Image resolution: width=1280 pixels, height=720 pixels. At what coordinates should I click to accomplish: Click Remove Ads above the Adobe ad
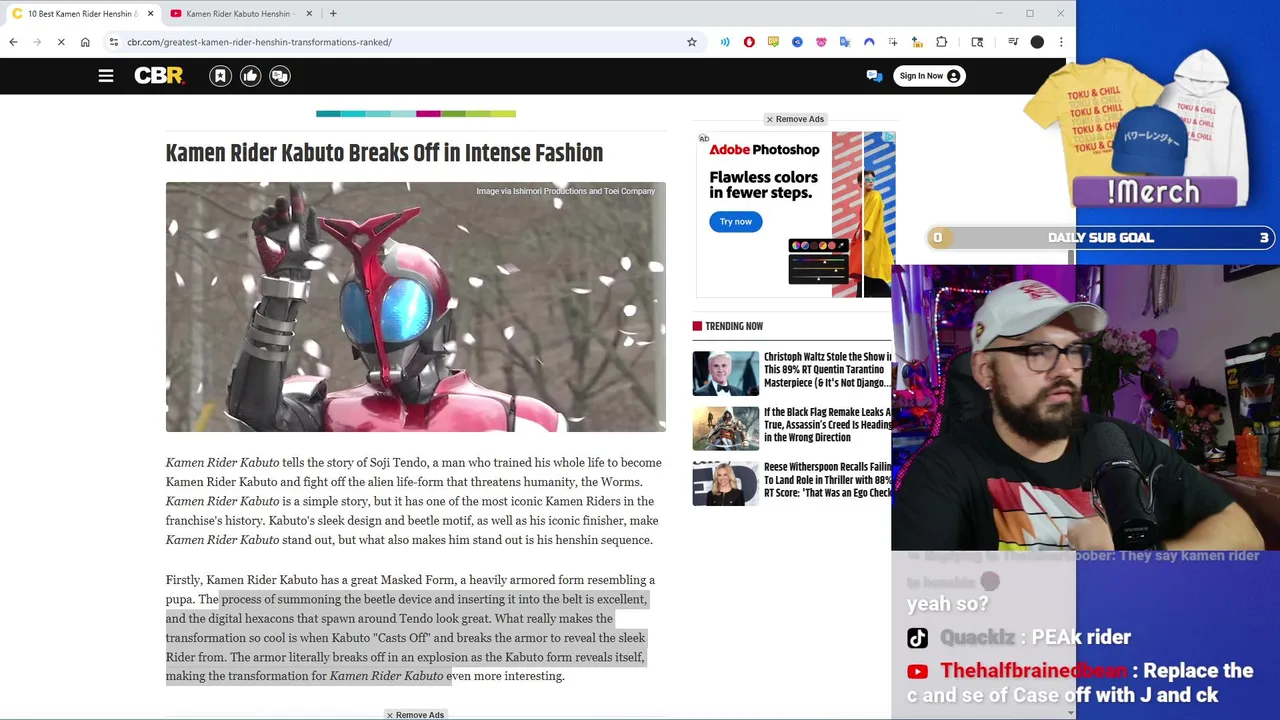(795, 119)
